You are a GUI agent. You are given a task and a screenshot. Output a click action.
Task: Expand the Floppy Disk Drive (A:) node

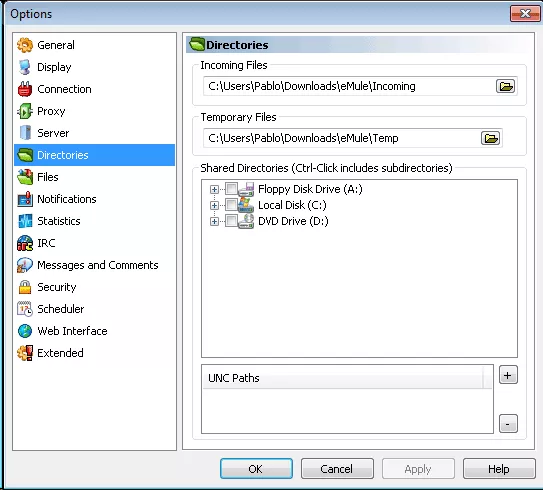click(214, 189)
